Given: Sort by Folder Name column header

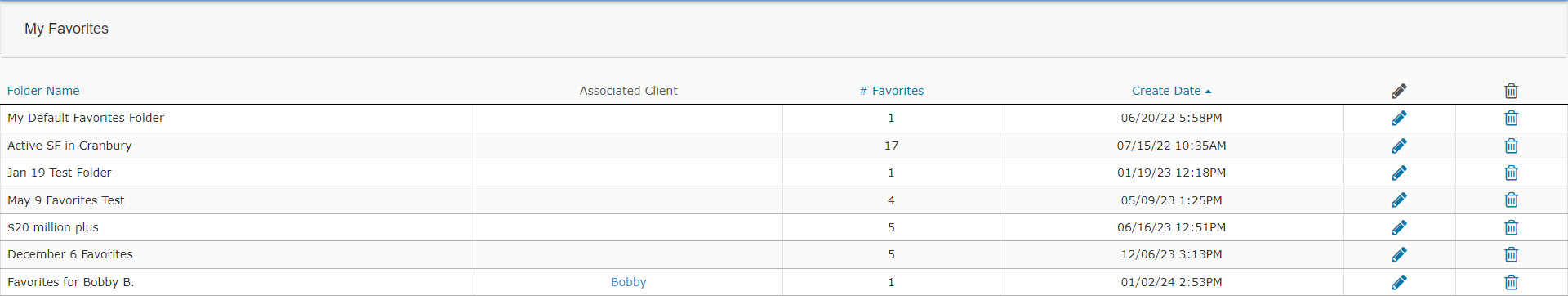Looking at the screenshot, I should coord(43,91).
